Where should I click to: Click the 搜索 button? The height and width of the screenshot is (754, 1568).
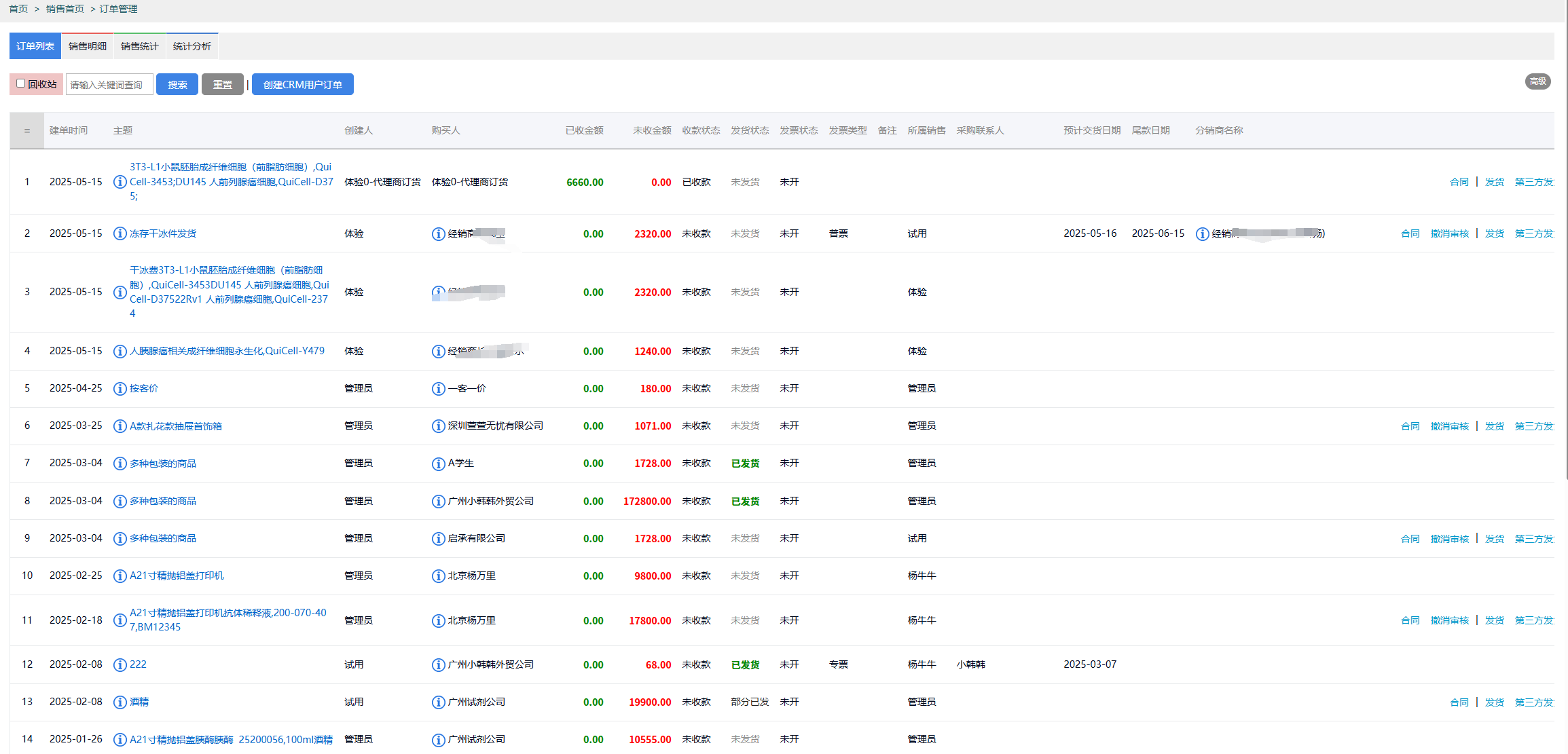click(x=177, y=84)
